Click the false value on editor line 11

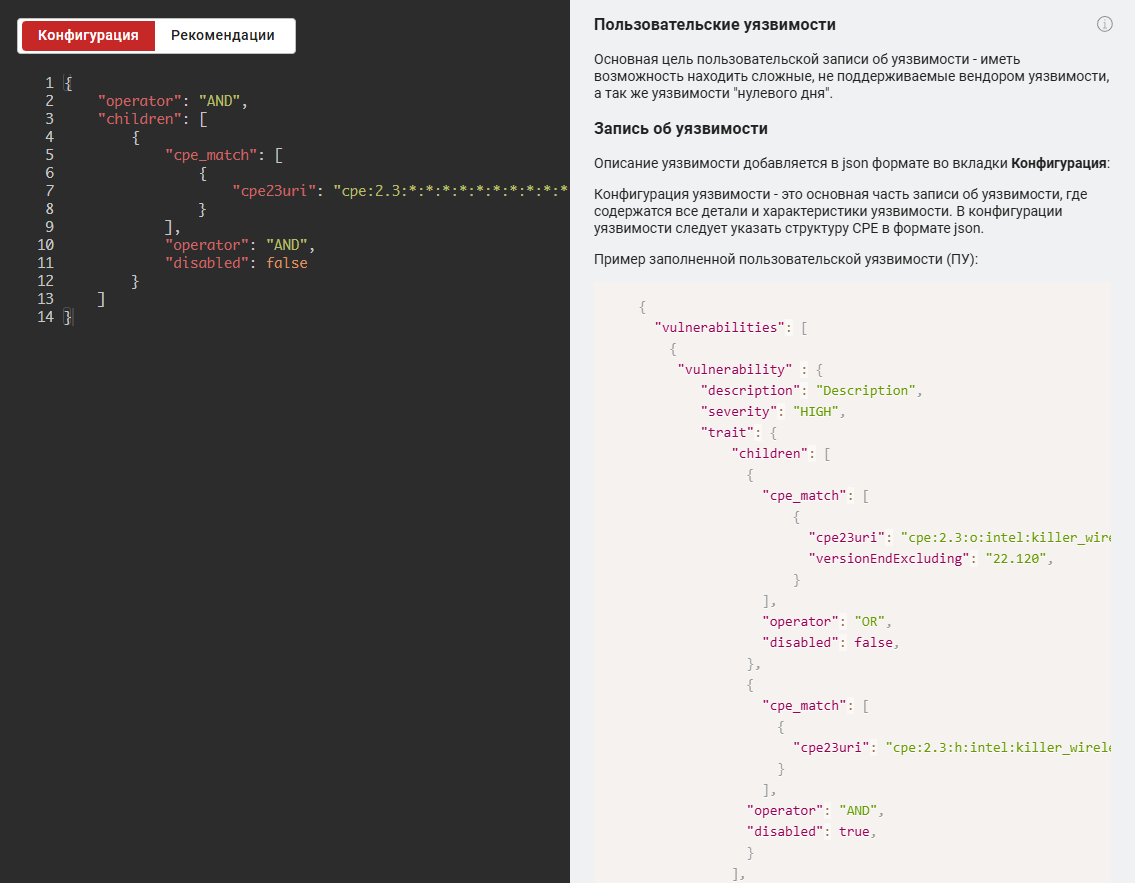287,263
